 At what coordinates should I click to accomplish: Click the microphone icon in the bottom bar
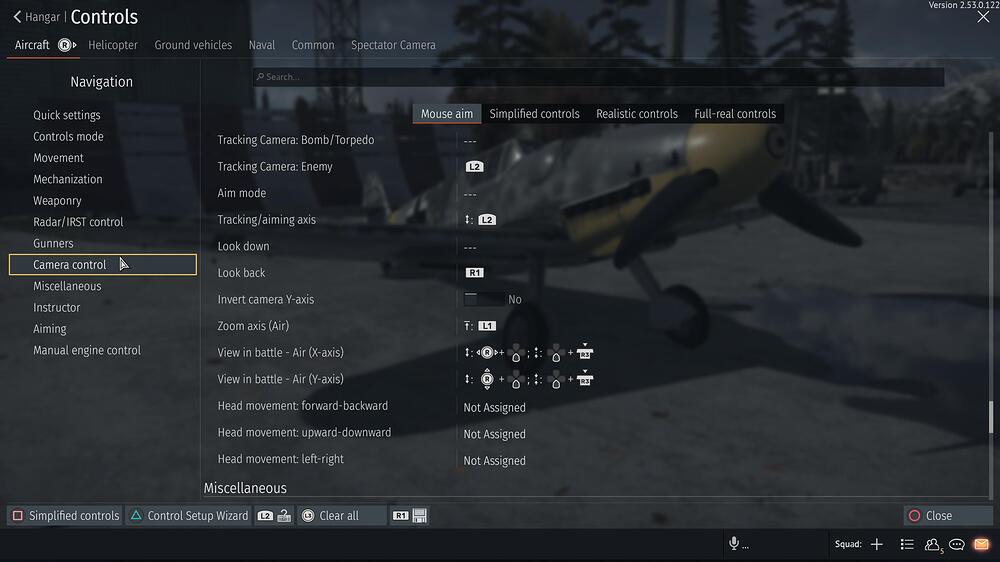click(x=734, y=544)
